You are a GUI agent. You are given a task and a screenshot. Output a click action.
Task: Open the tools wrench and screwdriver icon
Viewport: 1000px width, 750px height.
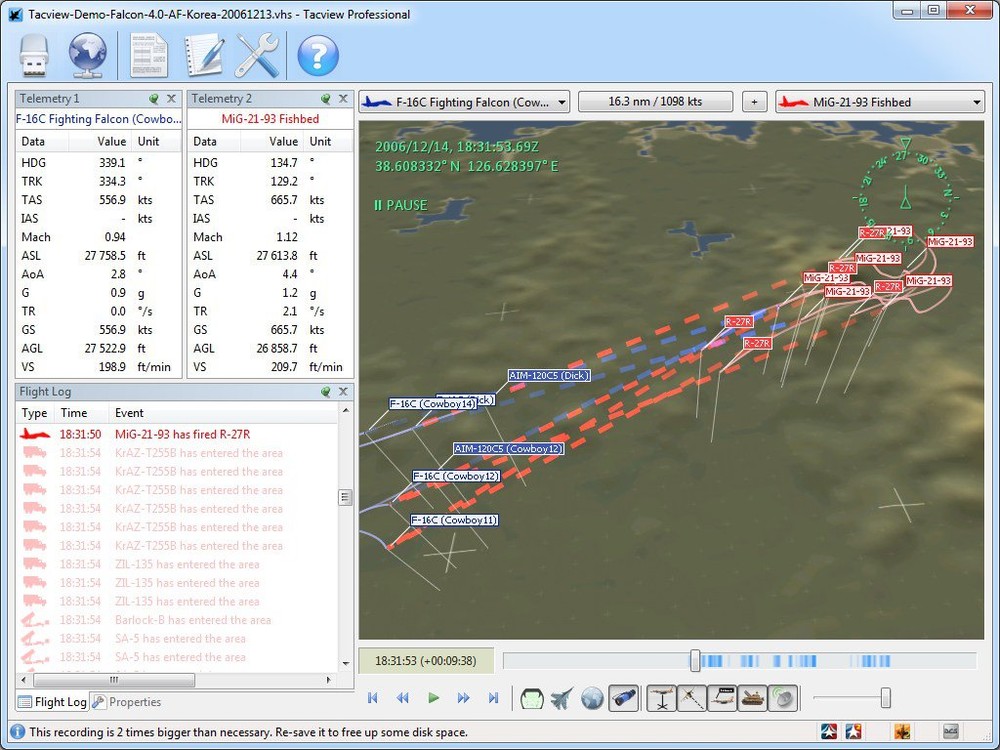click(257, 55)
